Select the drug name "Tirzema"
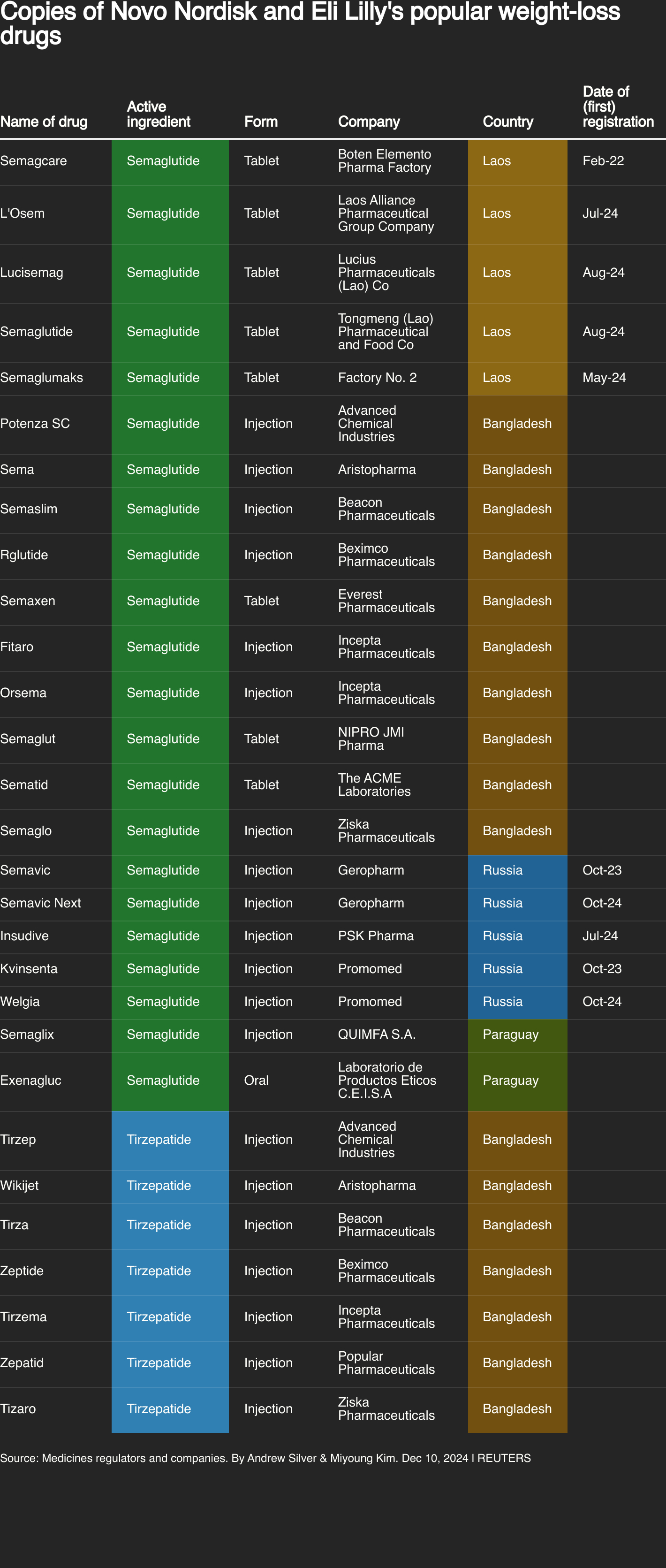The width and height of the screenshot is (666, 1568). point(23,1317)
